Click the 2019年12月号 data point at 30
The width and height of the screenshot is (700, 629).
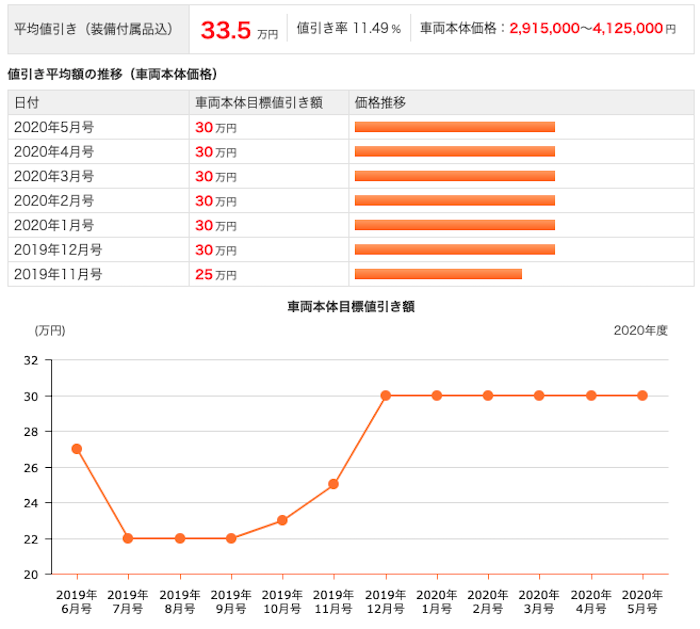point(386,396)
